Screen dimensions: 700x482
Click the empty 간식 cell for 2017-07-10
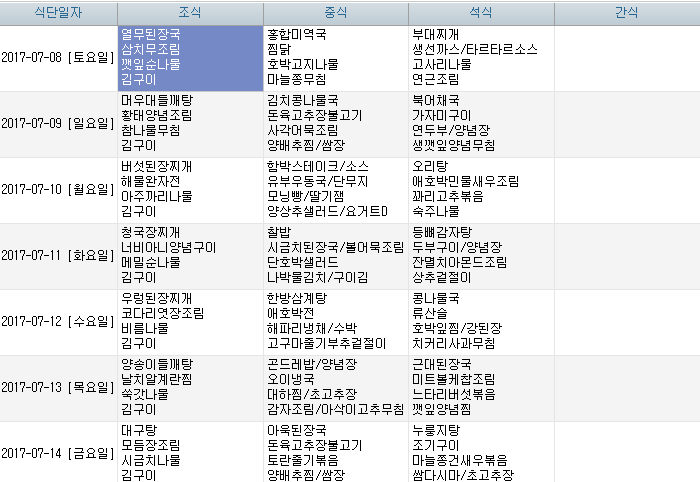(x=626, y=190)
